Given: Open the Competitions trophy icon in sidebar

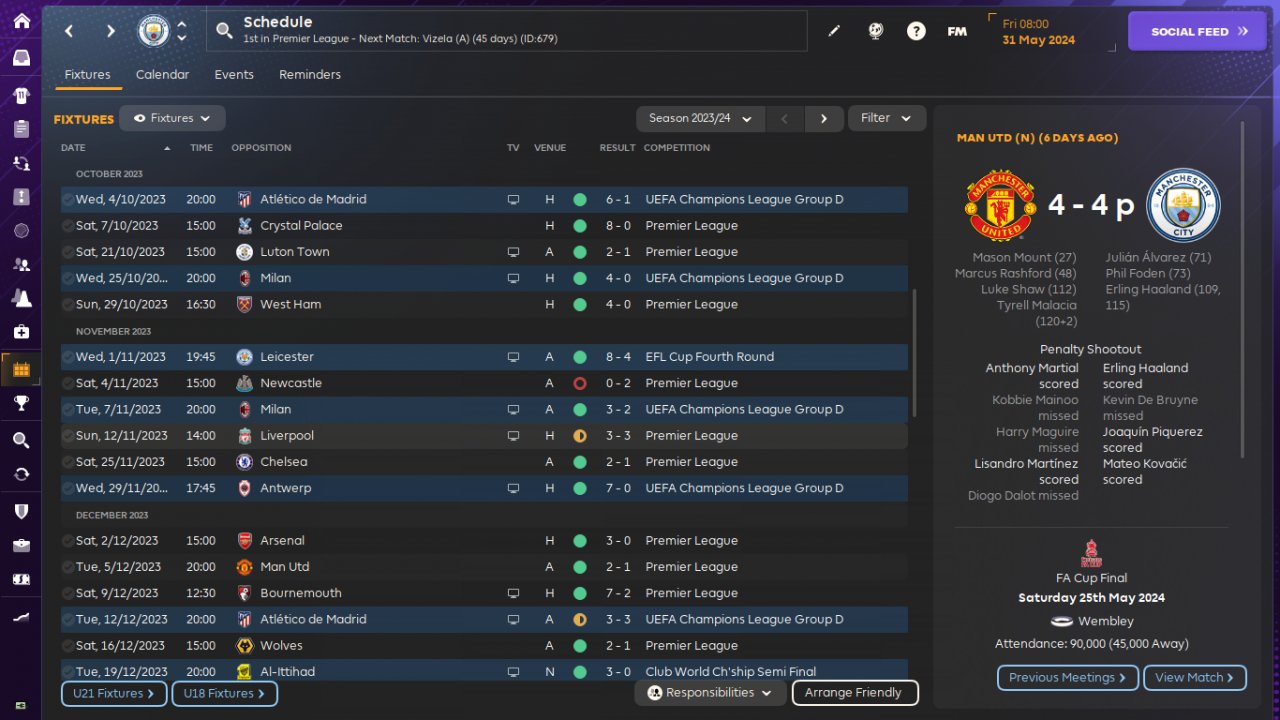Looking at the screenshot, I should (21, 403).
